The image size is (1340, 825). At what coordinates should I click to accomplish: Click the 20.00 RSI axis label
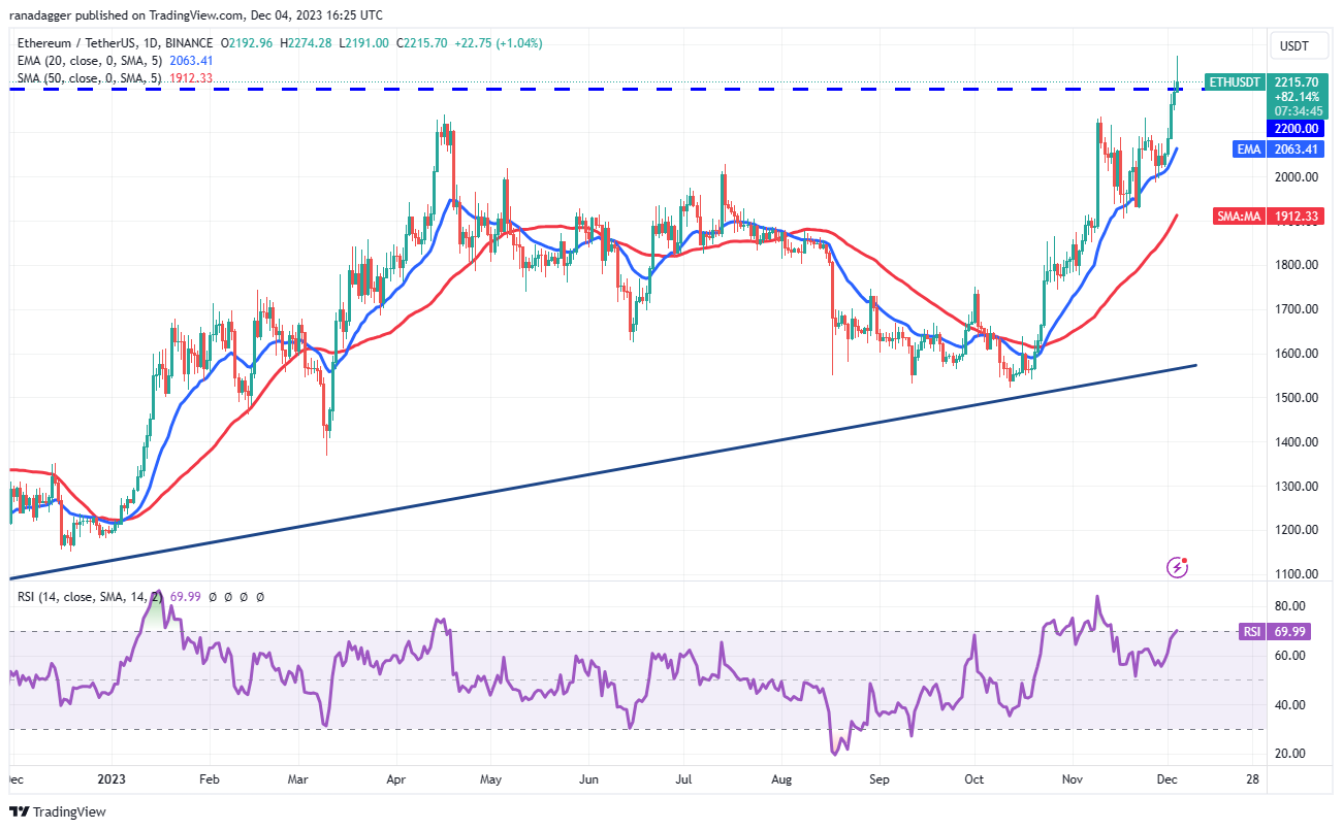[x=1289, y=753]
